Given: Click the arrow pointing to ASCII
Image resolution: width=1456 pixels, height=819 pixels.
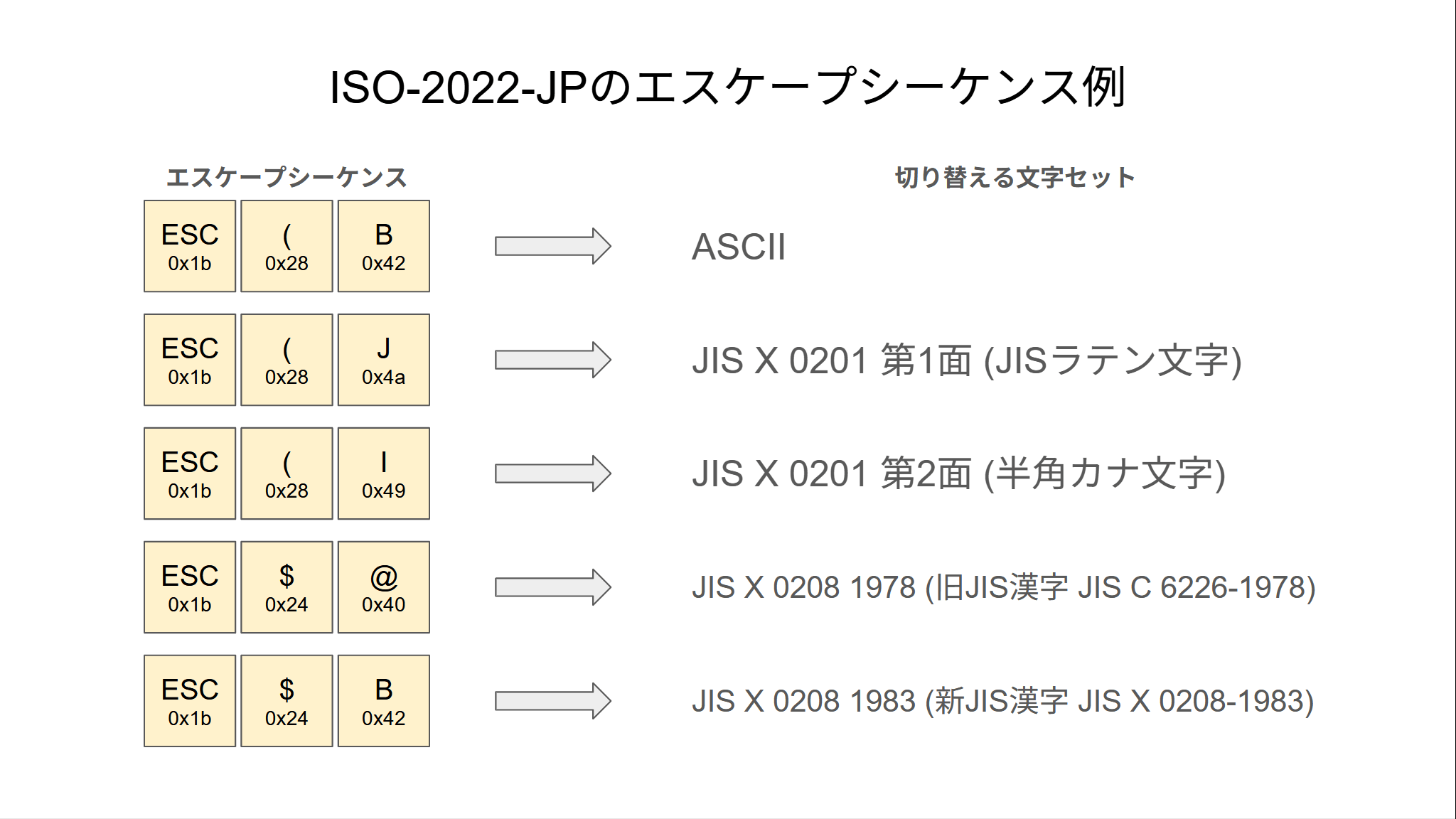Looking at the screenshot, I should (553, 246).
